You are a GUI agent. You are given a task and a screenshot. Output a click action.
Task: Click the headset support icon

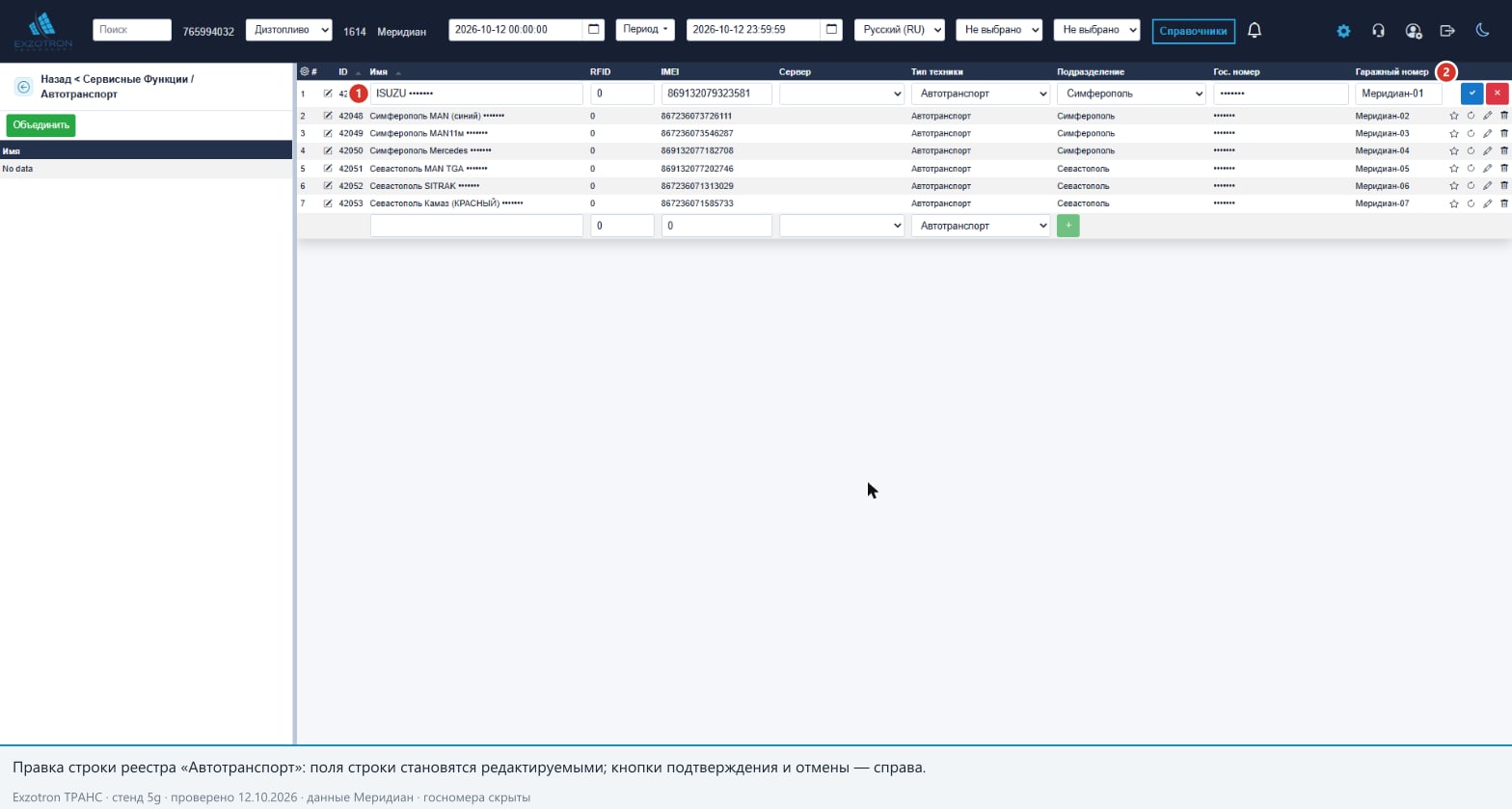pos(1378,31)
